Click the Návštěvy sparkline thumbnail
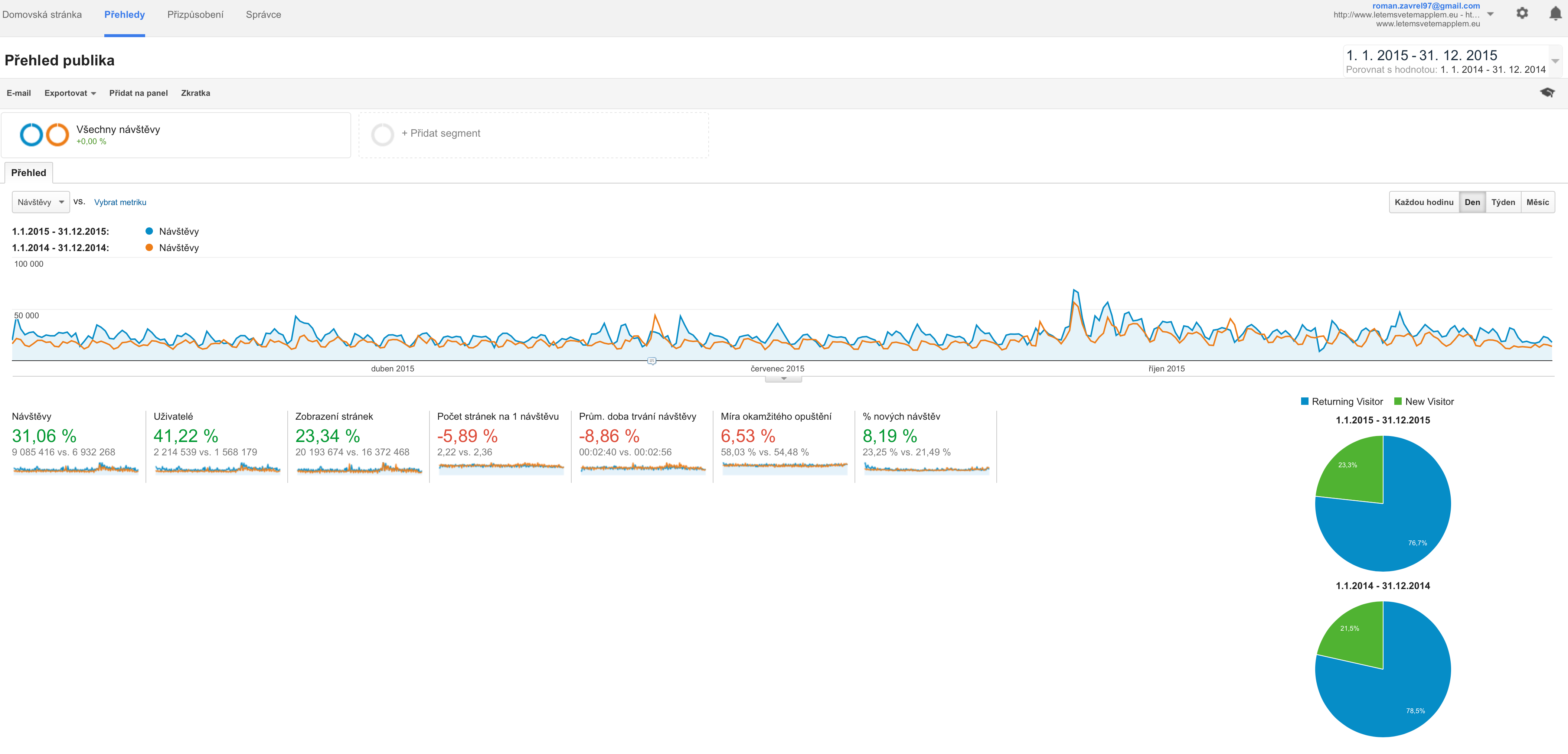This screenshot has width=1568, height=754. 75,468
